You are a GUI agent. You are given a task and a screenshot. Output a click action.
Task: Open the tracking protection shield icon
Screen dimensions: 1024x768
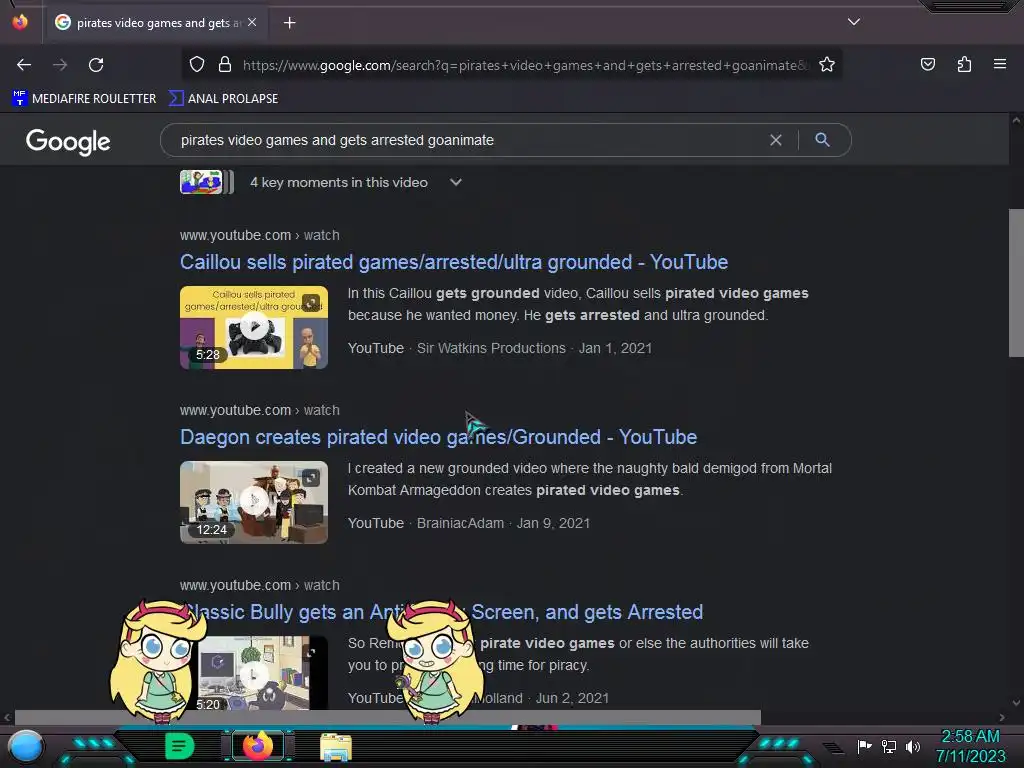coord(197,65)
